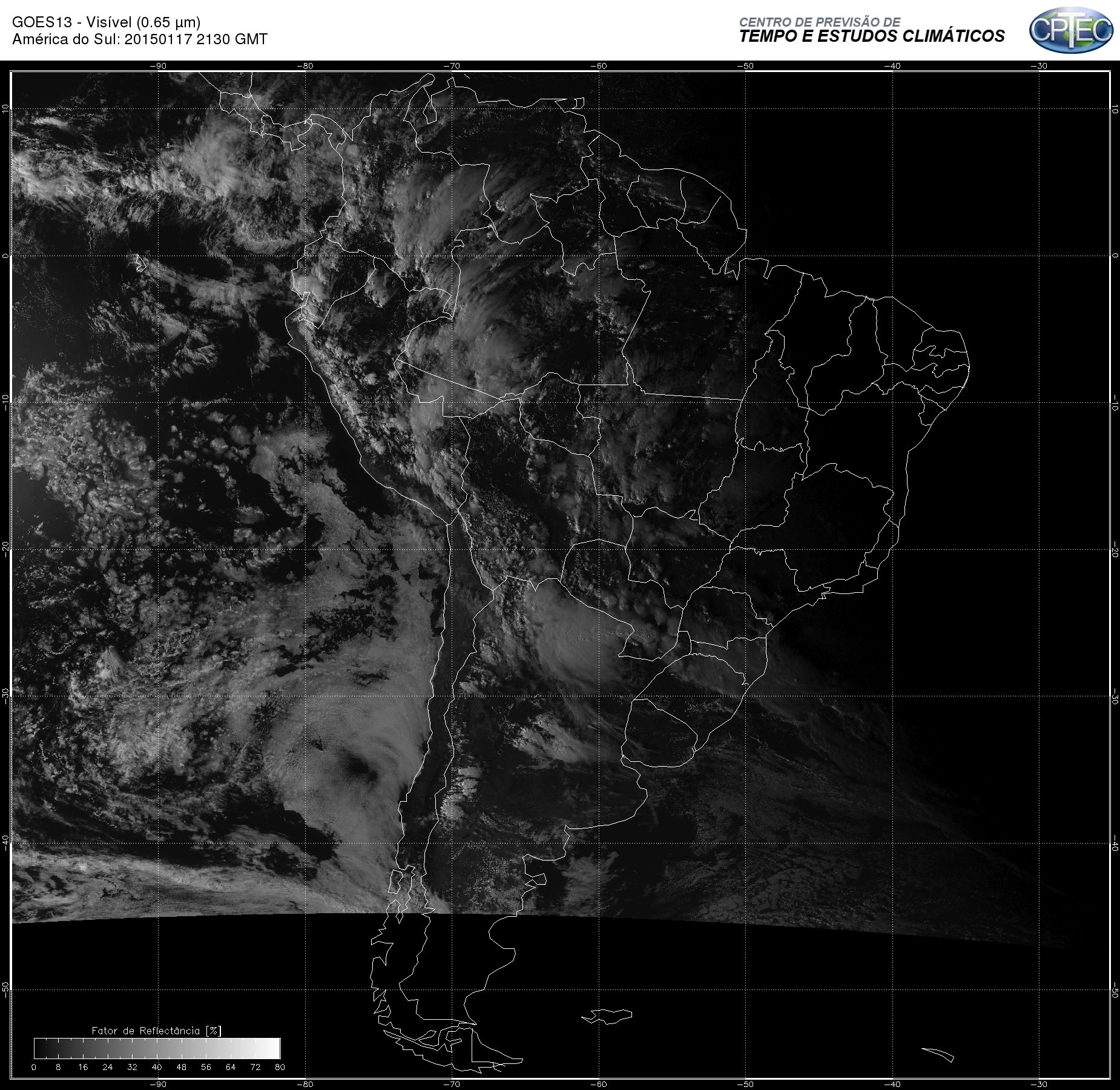Image resolution: width=1120 pixels, height=1090 pixels.
Task: Click the reflectance grayscale color bar
Action: point(157,1048)
